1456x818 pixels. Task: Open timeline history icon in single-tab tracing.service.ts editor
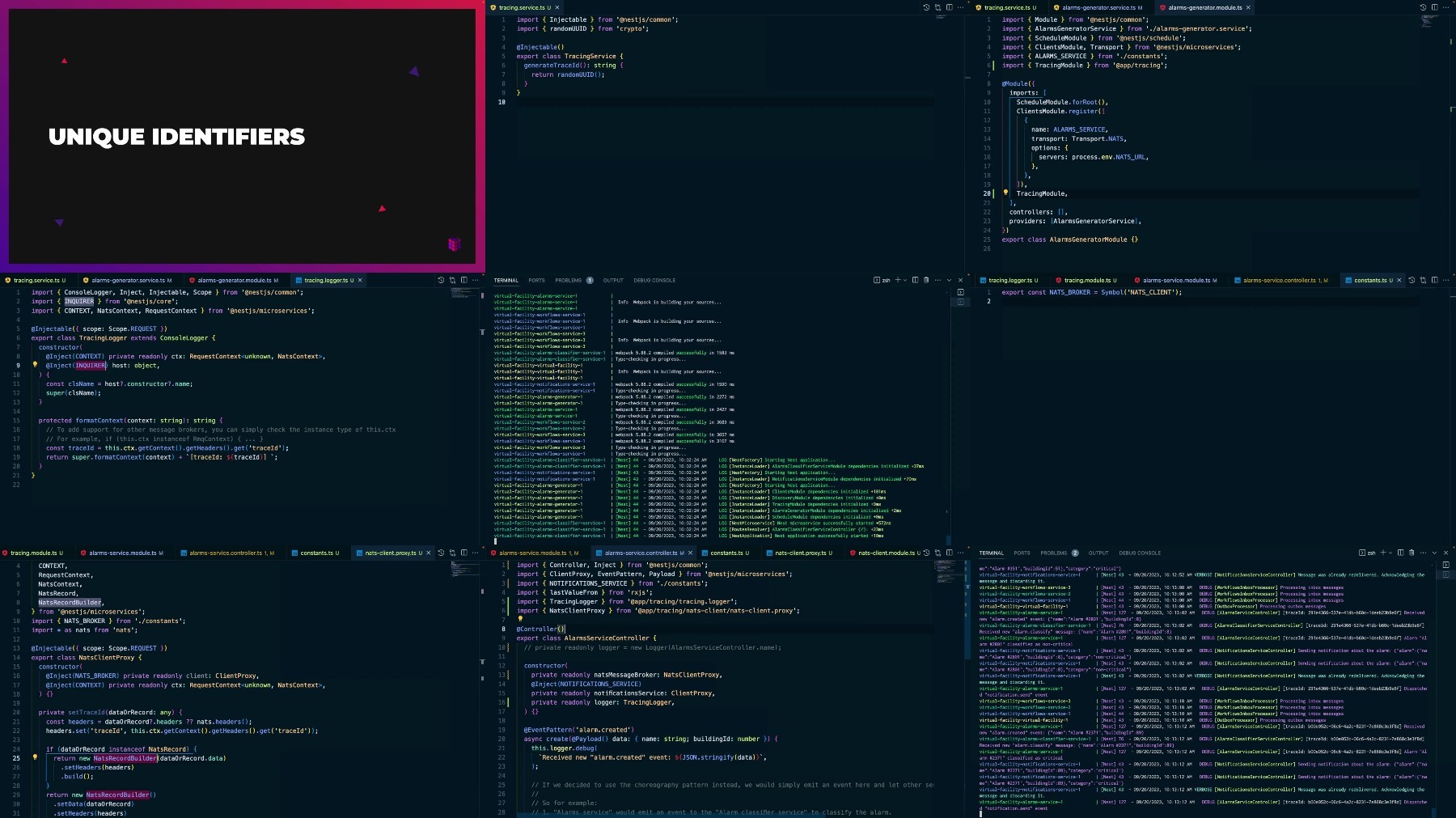pos(926,7)
